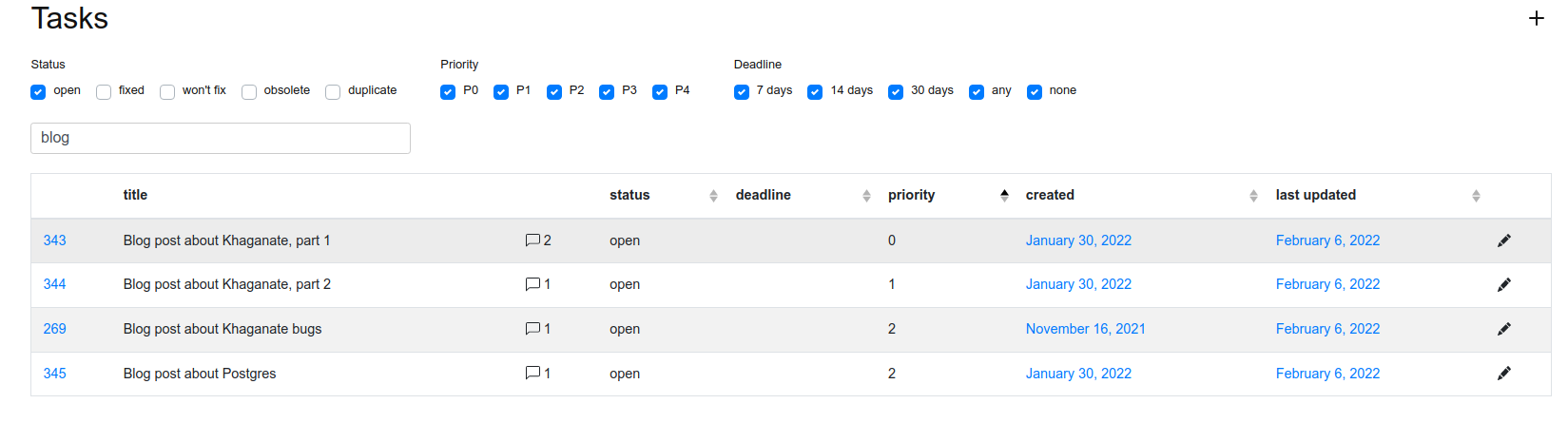Click the plus icon to add a task
Viewport: 1568px width, 442px height.
pyautogui.click(x=1536, y=18)
